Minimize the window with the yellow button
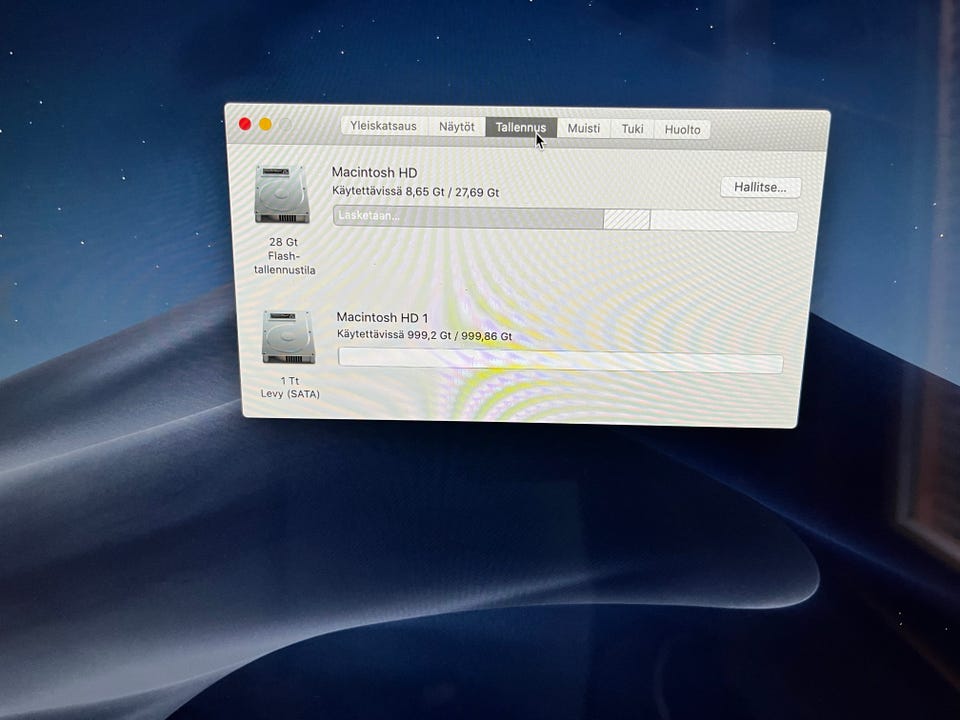Image resolution: width=960 pixels, height=720 pixels. (x=265, y=124)
